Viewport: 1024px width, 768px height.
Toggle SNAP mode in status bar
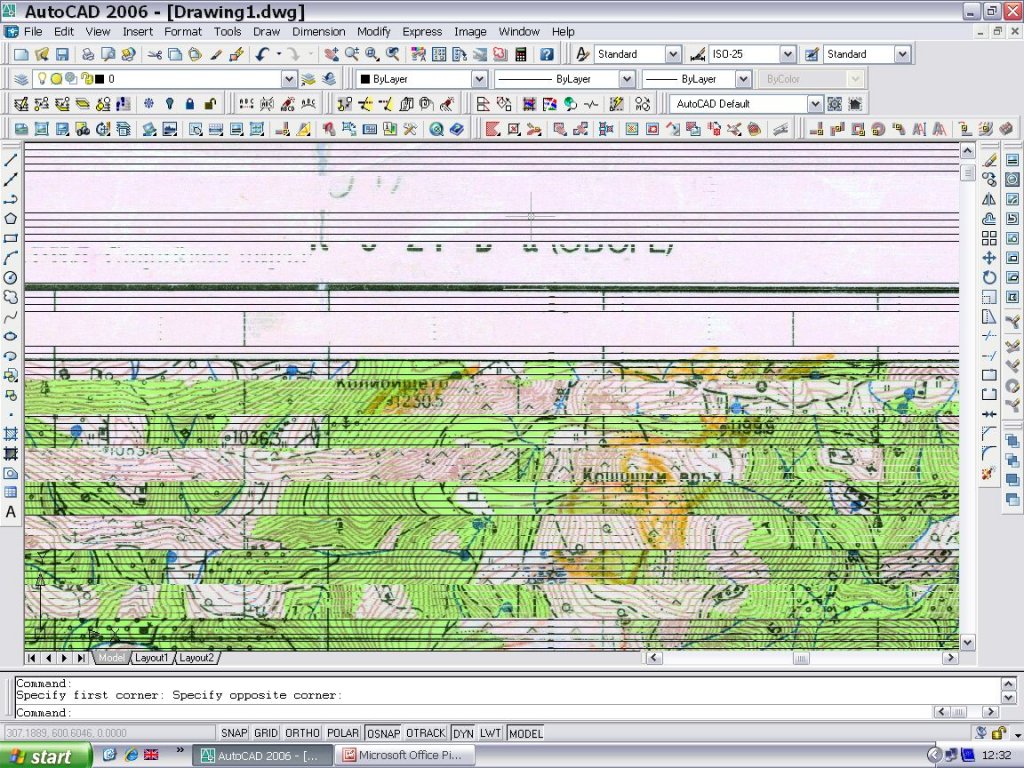(x=234, y=733)
